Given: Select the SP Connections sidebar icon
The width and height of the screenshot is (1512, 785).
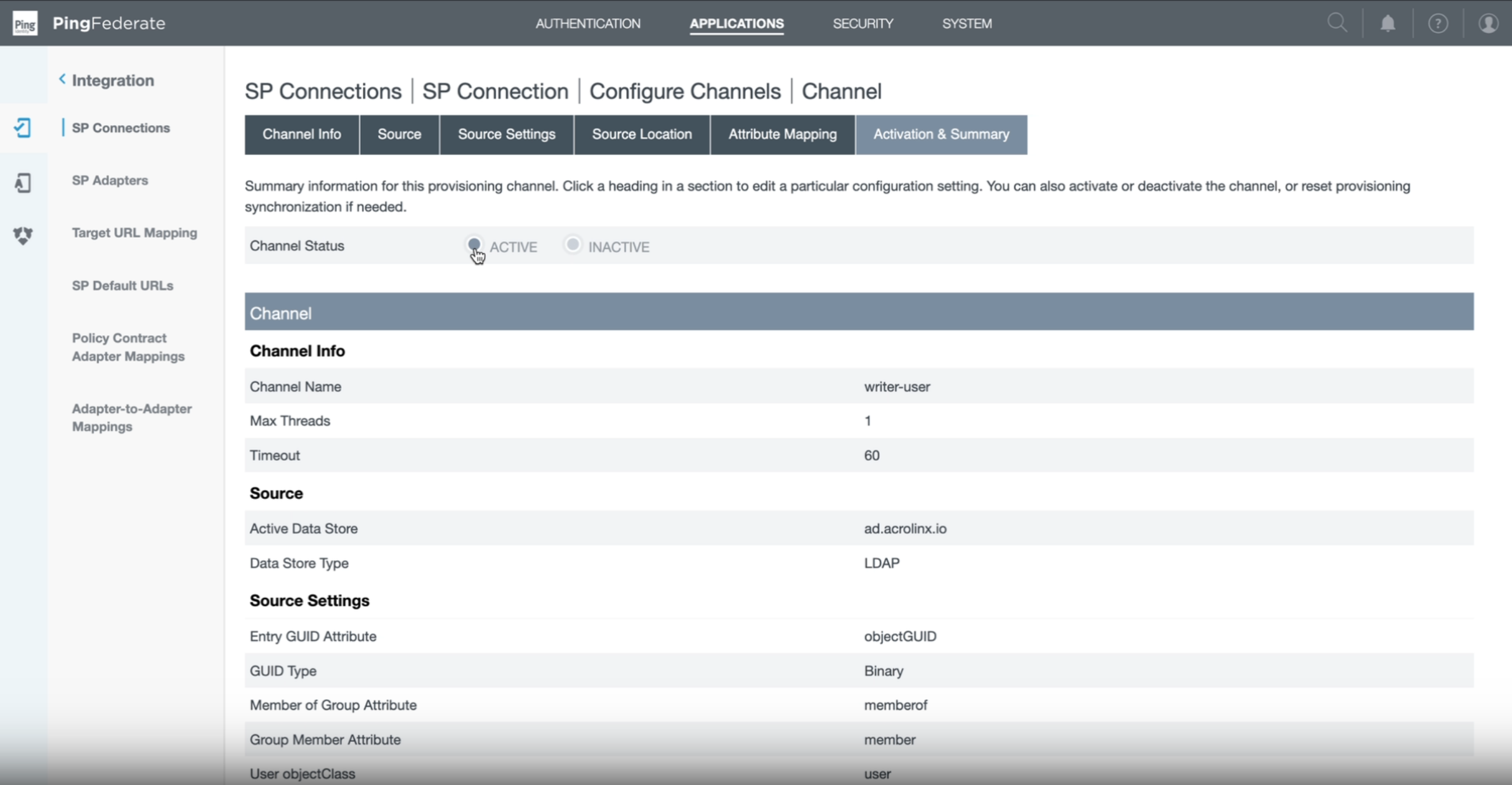Looking at the screenshot, I should [x=23, y=128].
